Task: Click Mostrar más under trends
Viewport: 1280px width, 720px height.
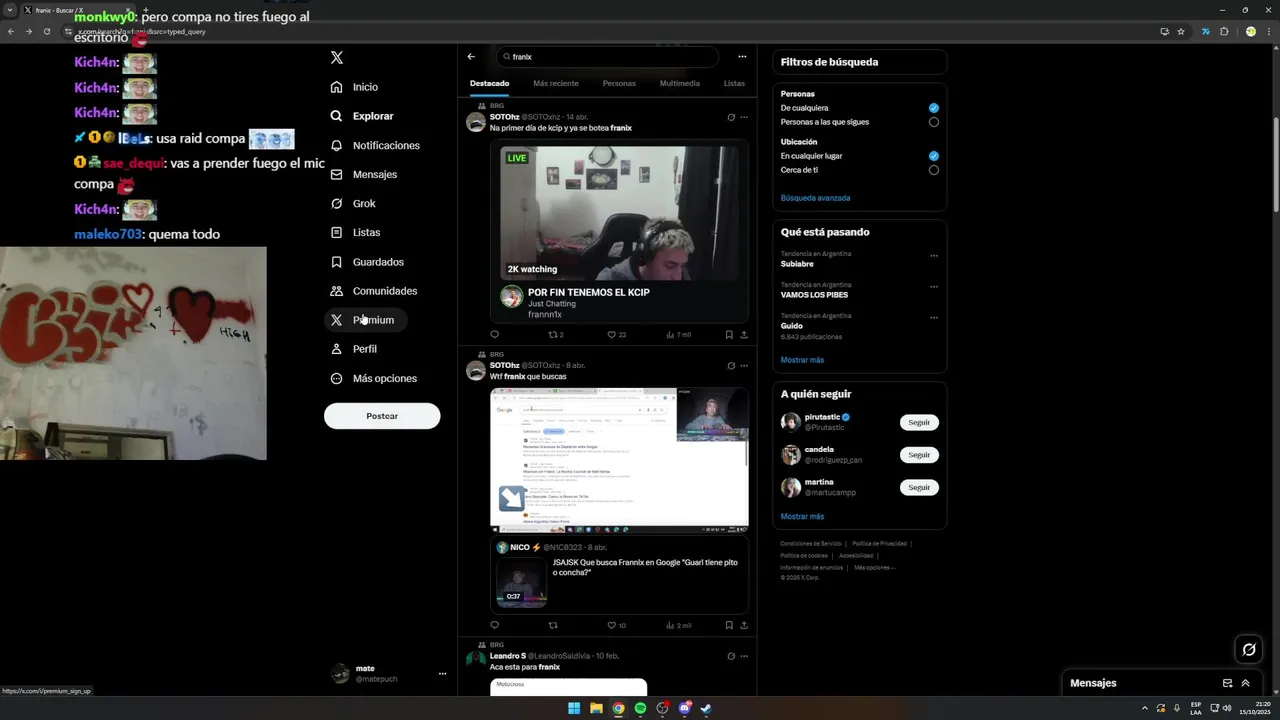Action: (x=802, y=360)
